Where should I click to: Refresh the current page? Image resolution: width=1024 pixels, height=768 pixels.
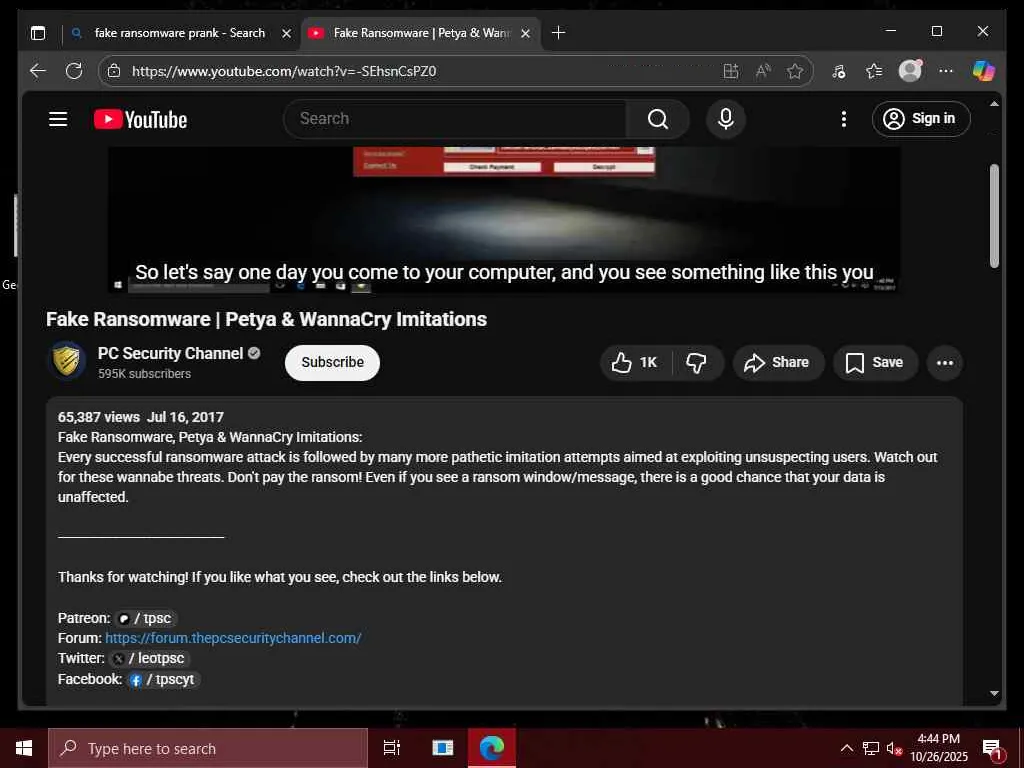click(x=74, y=71)
